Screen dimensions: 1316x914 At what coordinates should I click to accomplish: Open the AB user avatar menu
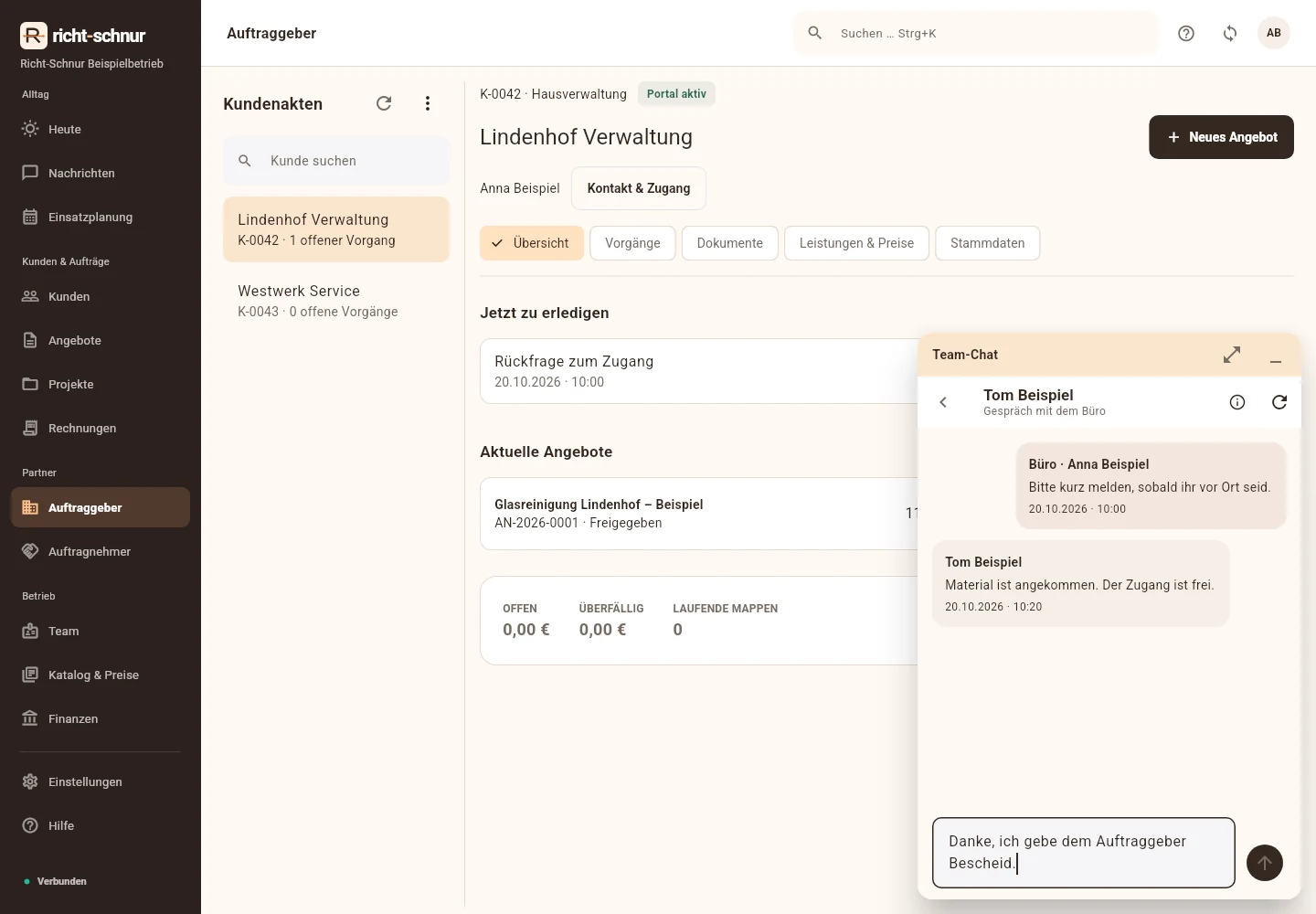[x=1274, y=33]
